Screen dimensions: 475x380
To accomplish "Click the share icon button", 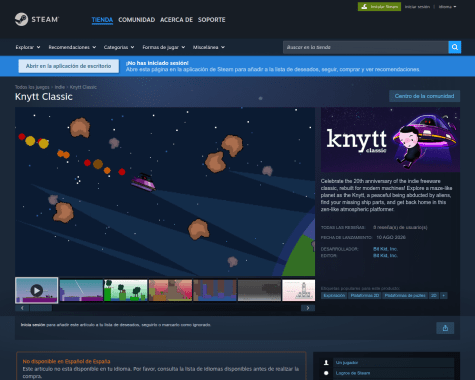I will (x=445, y=328).
